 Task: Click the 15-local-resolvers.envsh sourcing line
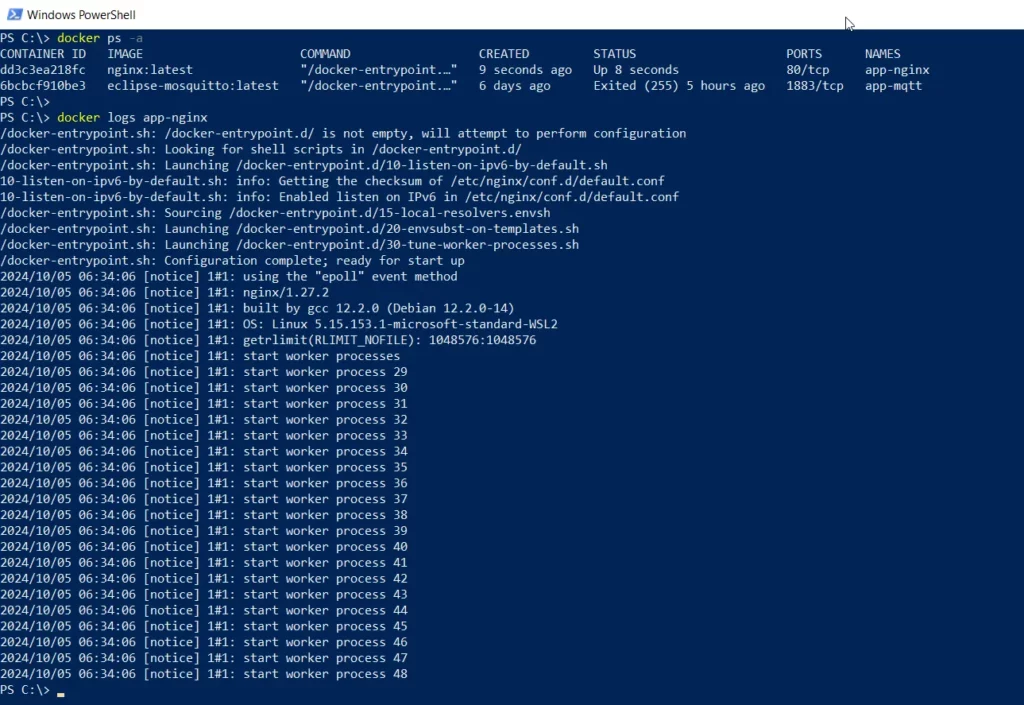pos(275,213)
